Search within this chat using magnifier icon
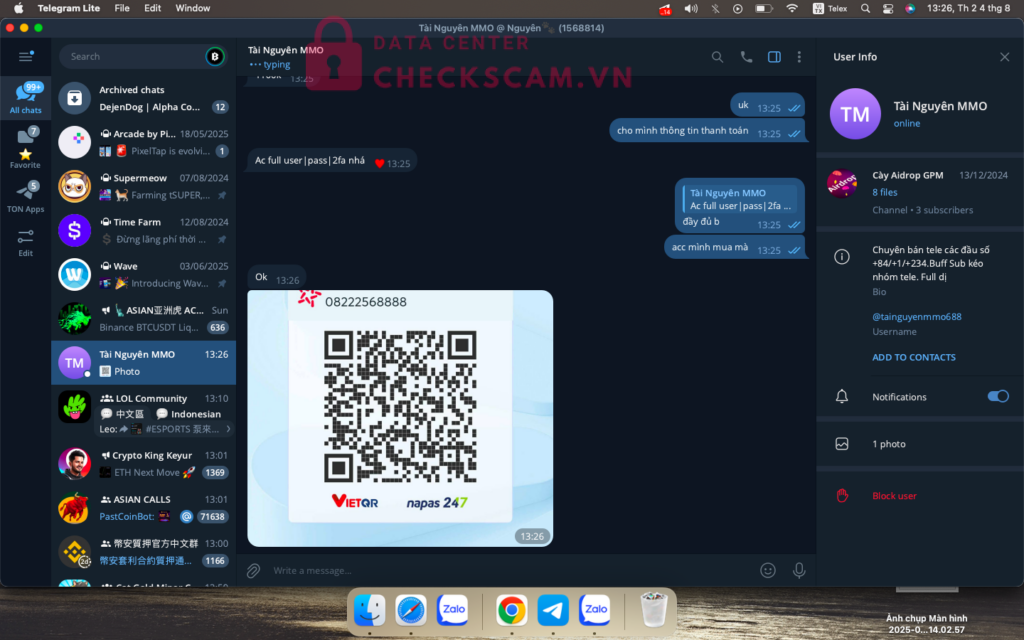This screenshot has width=1024, height=640. coord(717,57)
